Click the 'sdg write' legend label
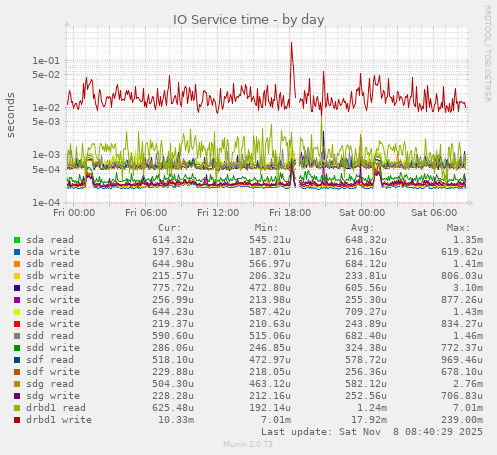 pos(53,396)
